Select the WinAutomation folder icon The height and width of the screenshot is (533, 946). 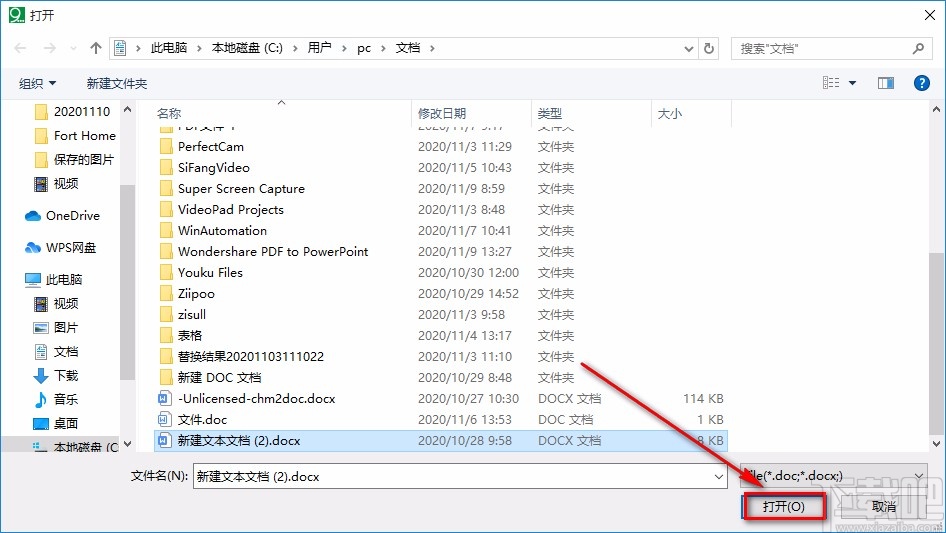click(166, 231)
